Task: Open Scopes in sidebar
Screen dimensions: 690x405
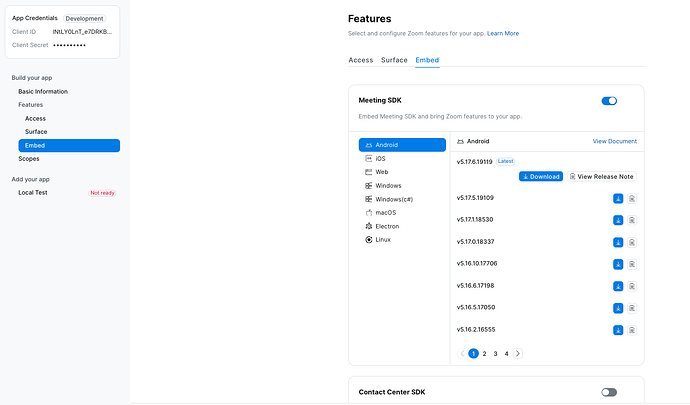Action: (x=29, y=158)
